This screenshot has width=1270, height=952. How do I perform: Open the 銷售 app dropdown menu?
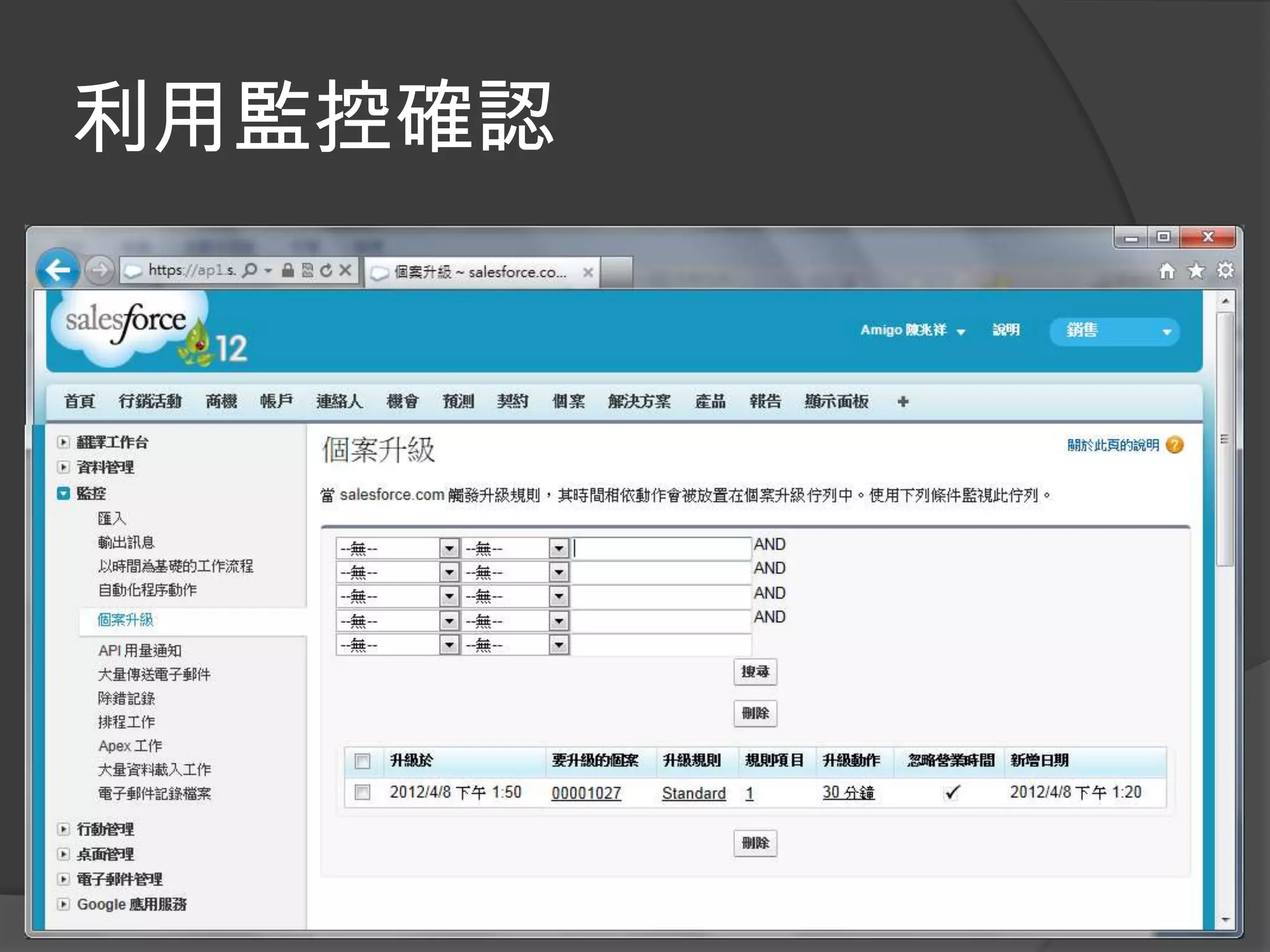pos(1166,332)
